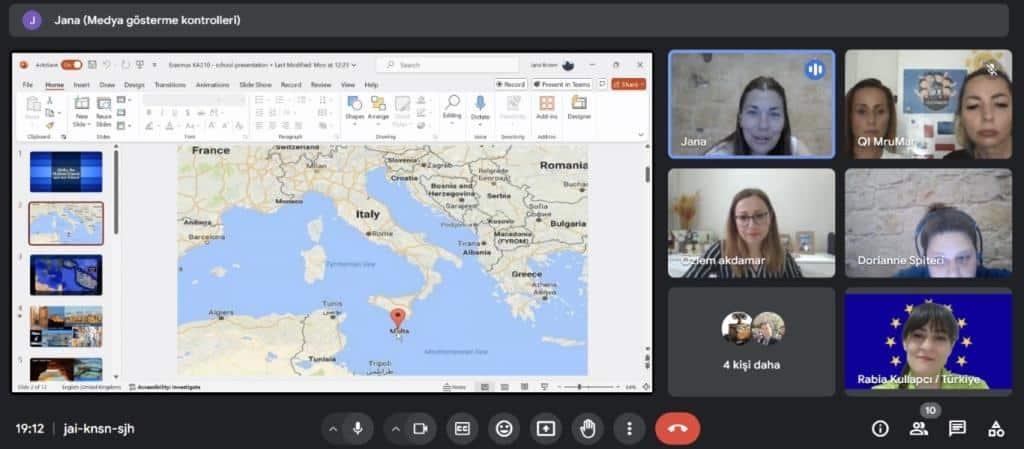Leave the call with the red hang-up button

click(x=677, y=428)
